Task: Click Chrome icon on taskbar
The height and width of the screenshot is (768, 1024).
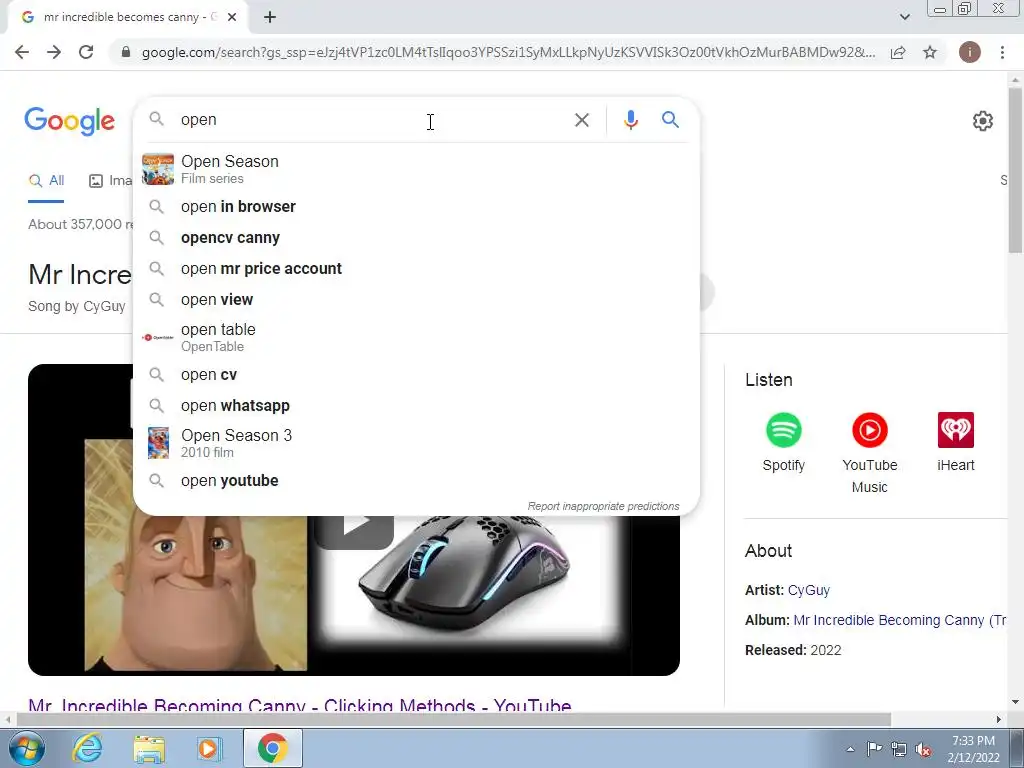Action: (x=272, y=748)
